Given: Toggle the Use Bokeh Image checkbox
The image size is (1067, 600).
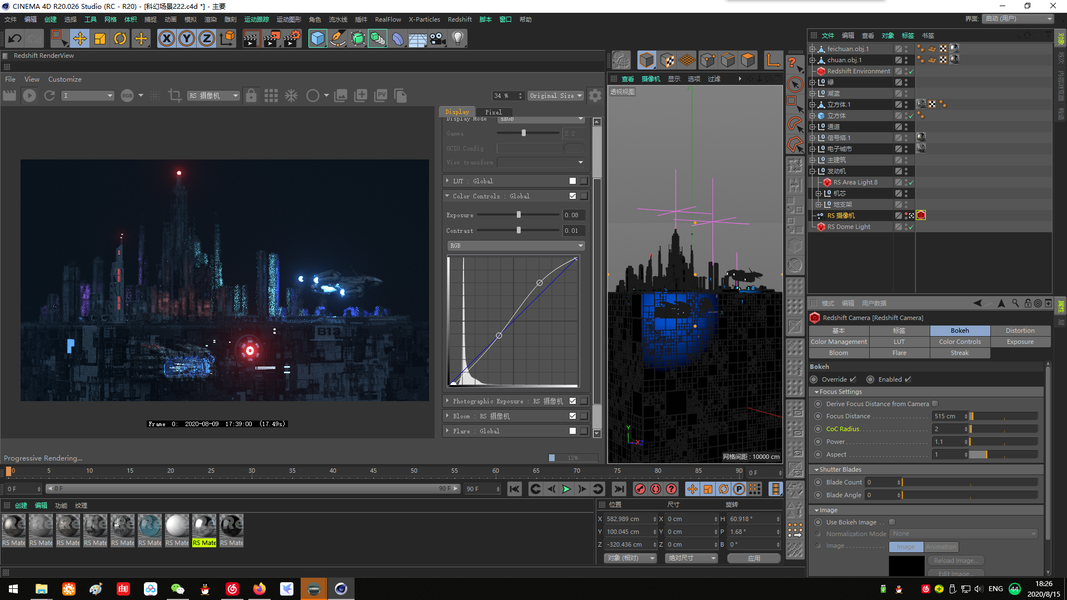Looking at the screenshot, I should [x=892, y=522].
